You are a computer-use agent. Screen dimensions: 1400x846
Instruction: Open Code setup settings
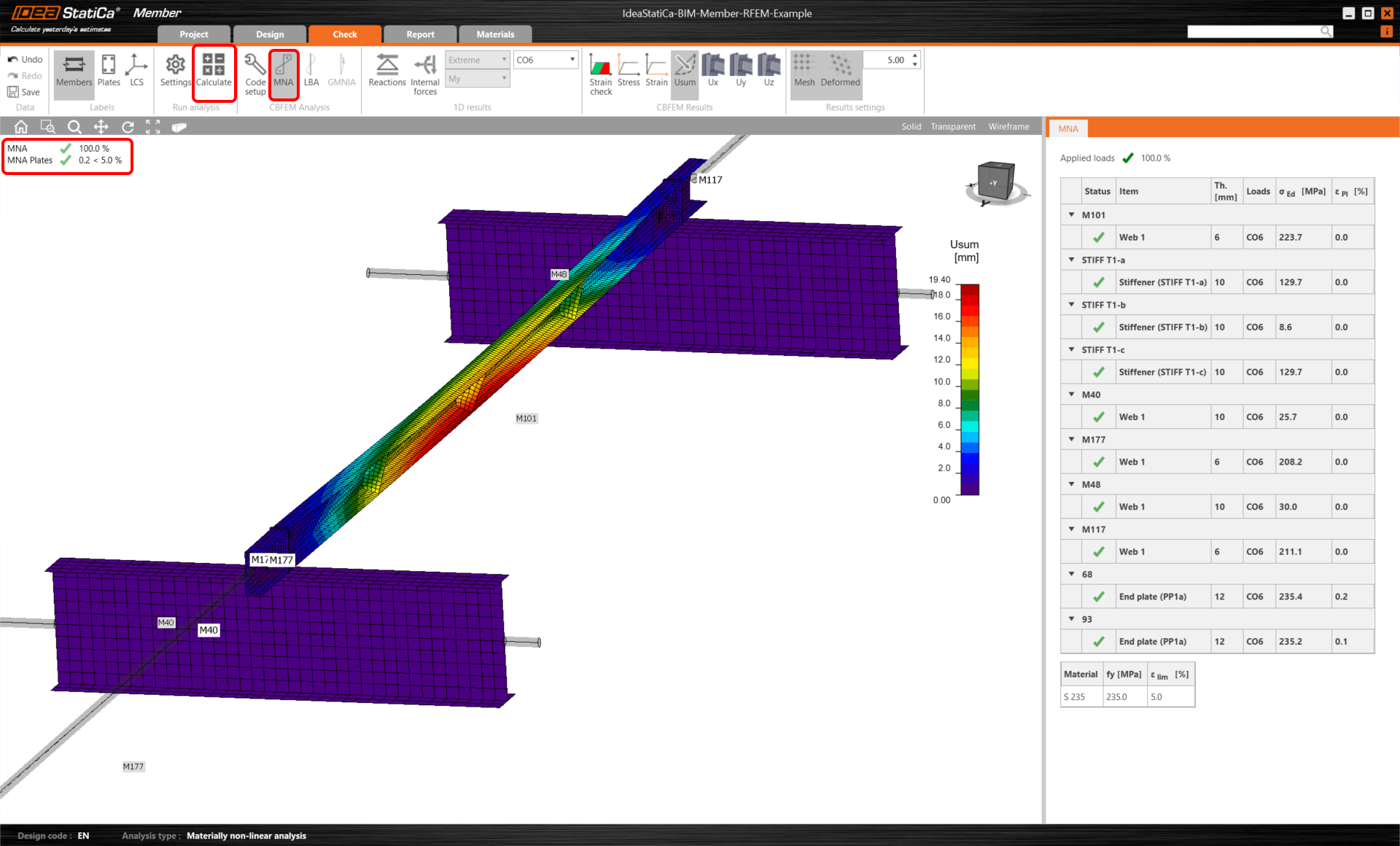[254, 72]
